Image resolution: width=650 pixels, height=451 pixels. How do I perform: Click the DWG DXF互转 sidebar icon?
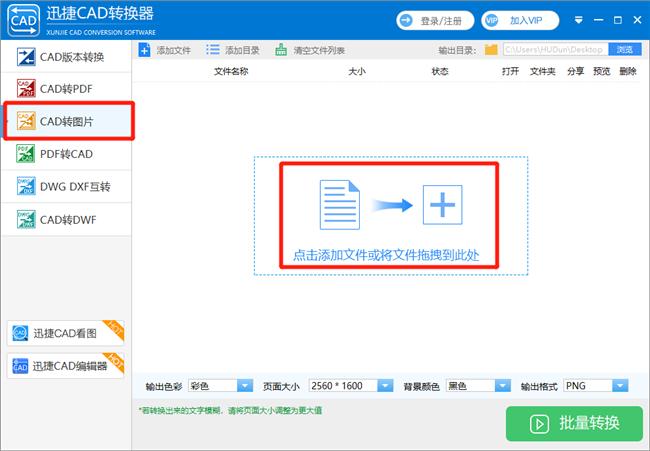(26, 187)
